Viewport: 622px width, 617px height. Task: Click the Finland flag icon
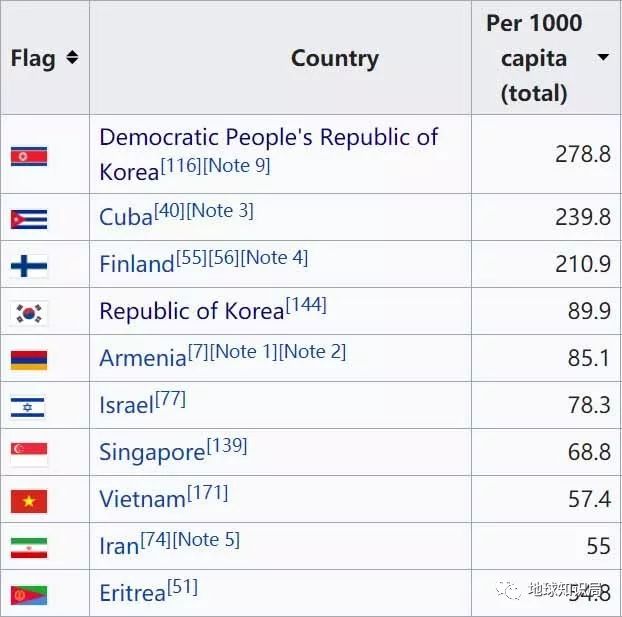coord(29,265)
